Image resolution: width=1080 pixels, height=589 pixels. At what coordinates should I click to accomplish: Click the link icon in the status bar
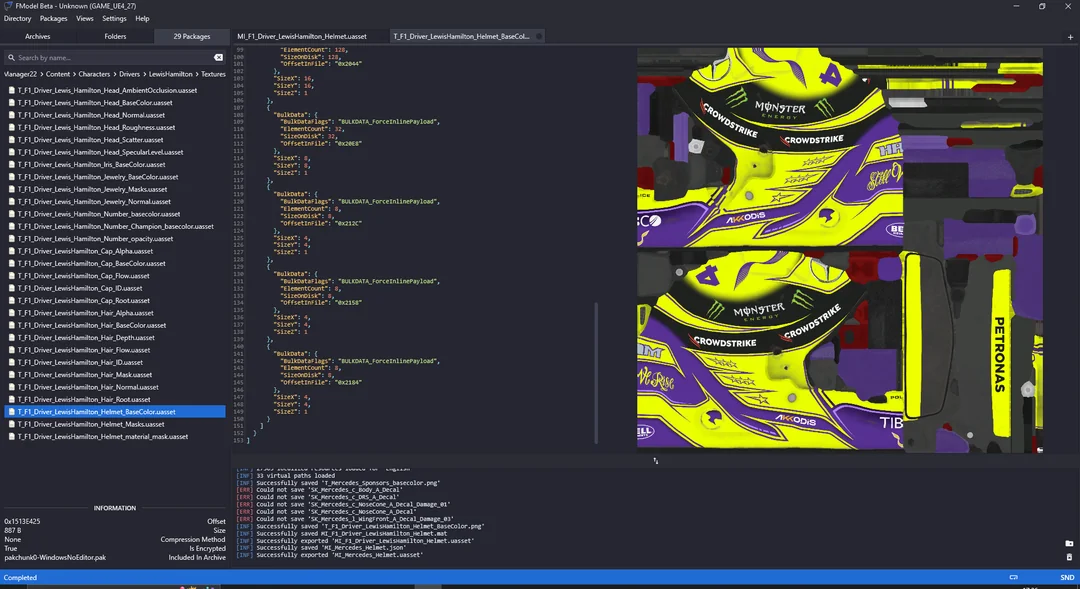click(x=1013, y=577)
